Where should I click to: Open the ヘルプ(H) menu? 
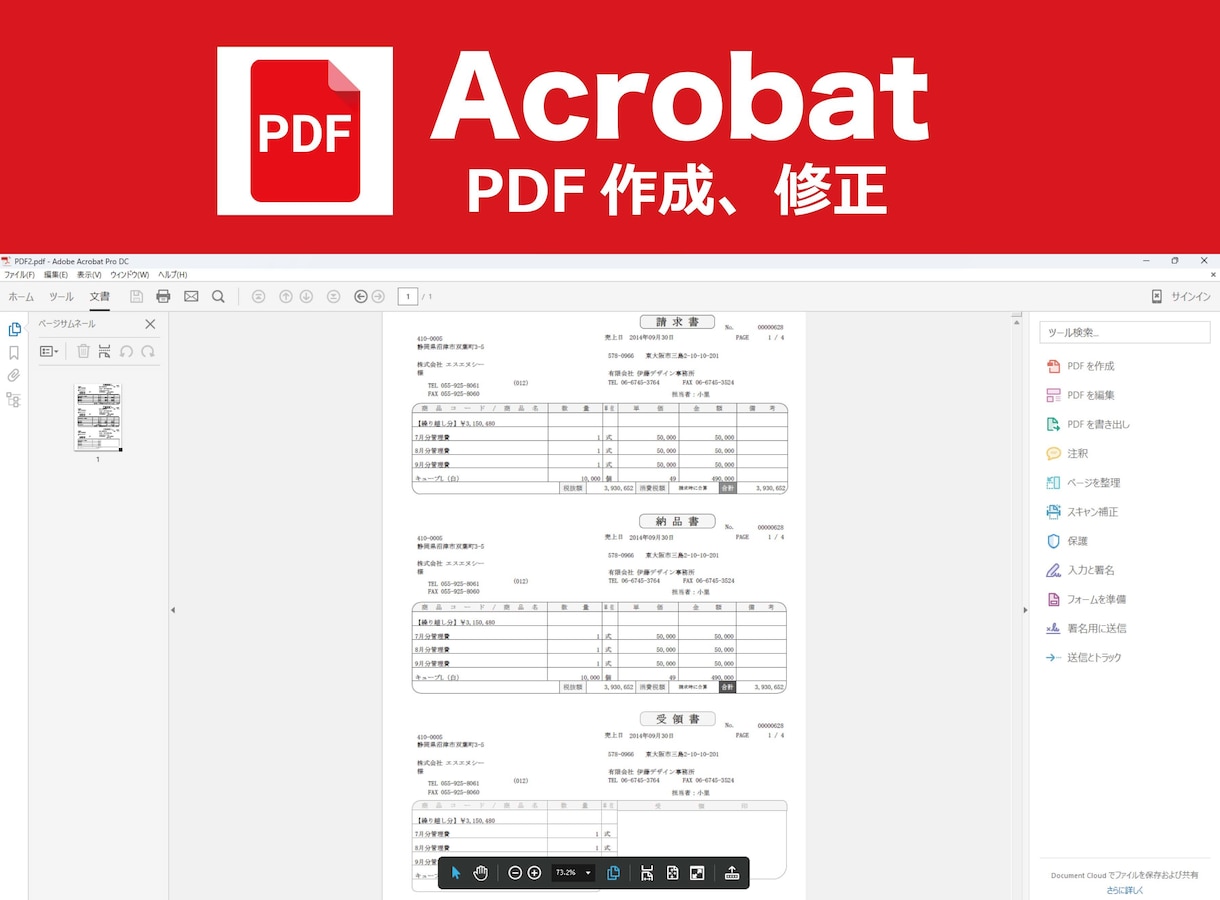pyautogui.click(x=173, y=274)
